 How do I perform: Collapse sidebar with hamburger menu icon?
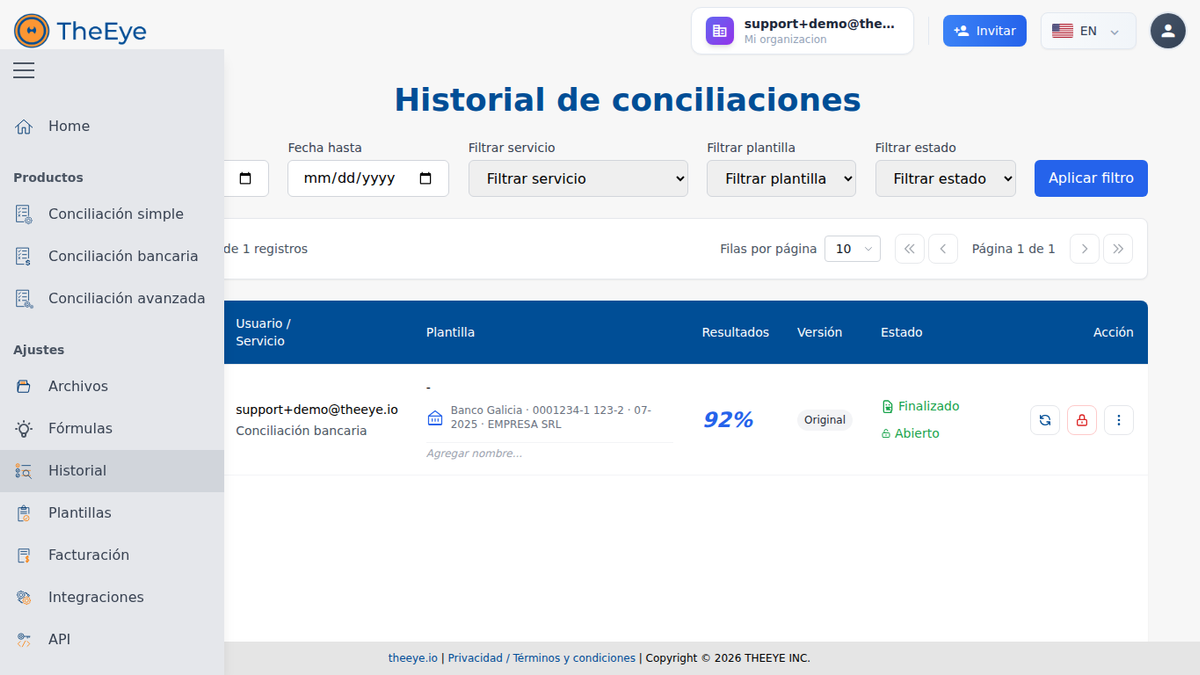tap(24, 70)
